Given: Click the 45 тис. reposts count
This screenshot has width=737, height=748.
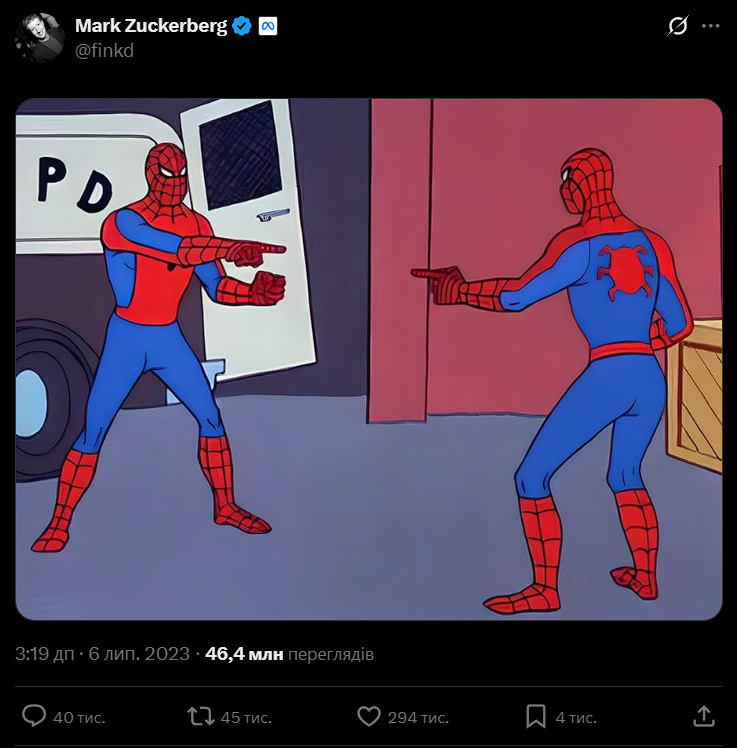Looking at the screenshot, I should pos(245,717).
